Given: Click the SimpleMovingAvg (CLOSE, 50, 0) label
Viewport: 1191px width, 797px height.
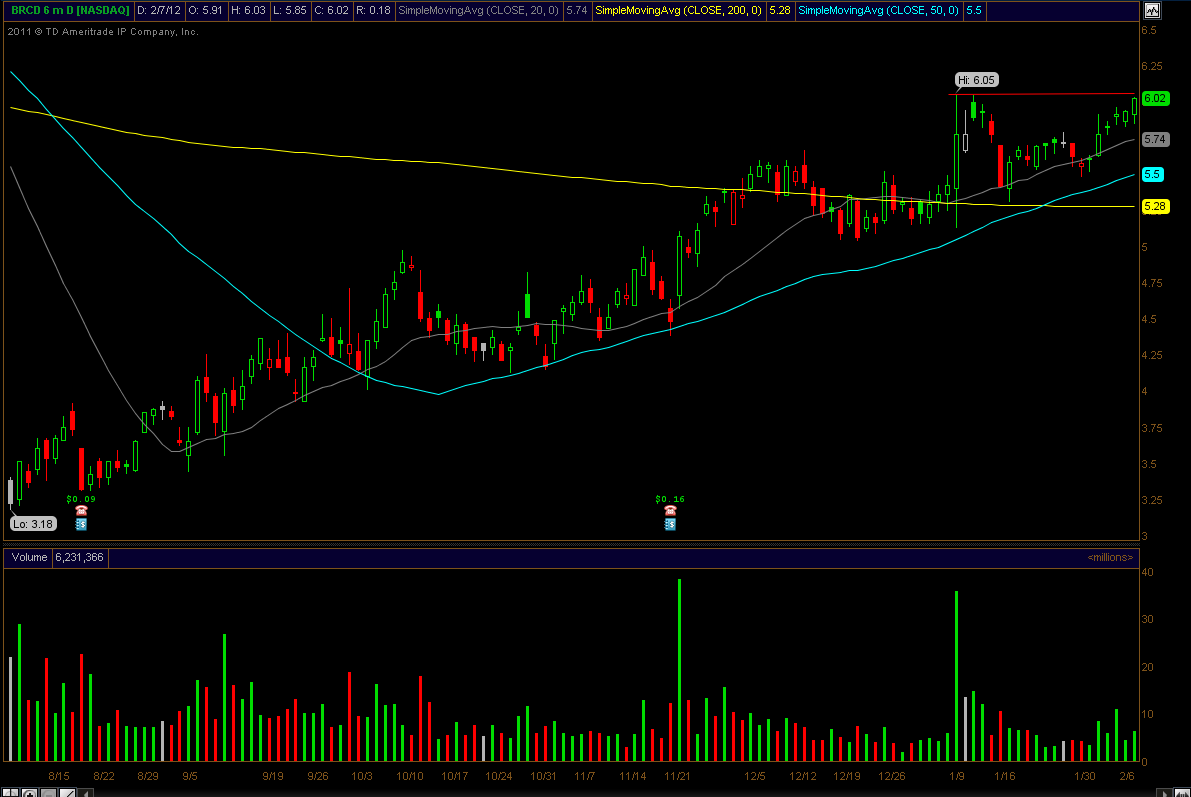Looking at the screenshot, I should 878,11.
